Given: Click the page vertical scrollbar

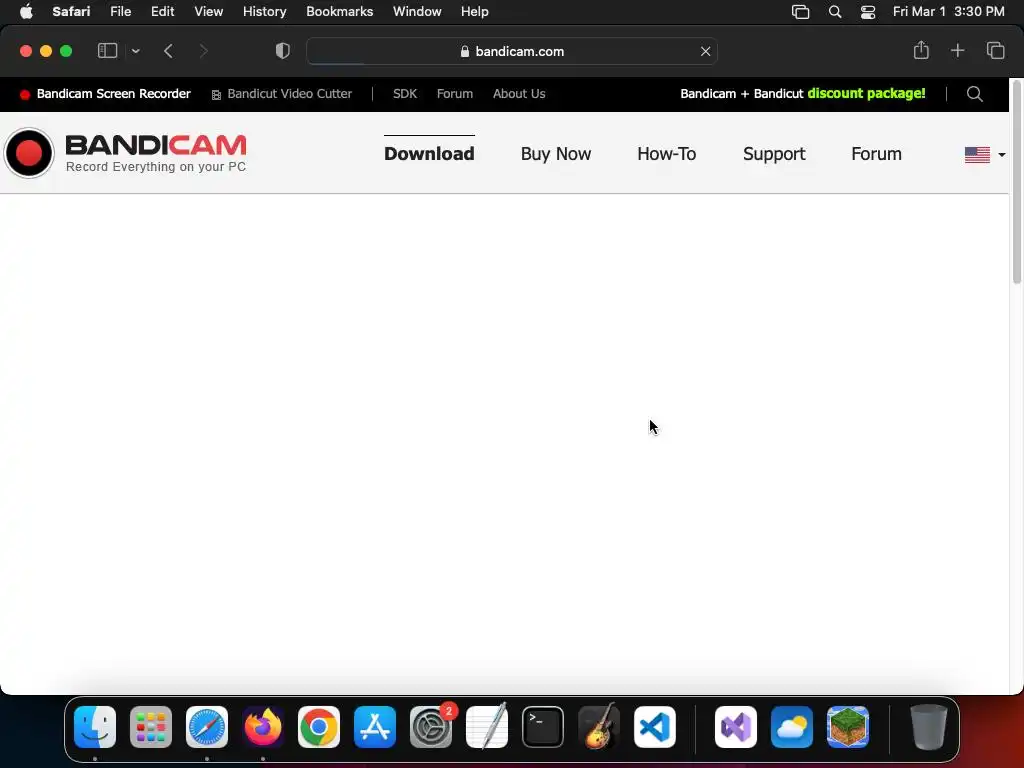Looking at the screenshot, I should [x=1017, y=183].
